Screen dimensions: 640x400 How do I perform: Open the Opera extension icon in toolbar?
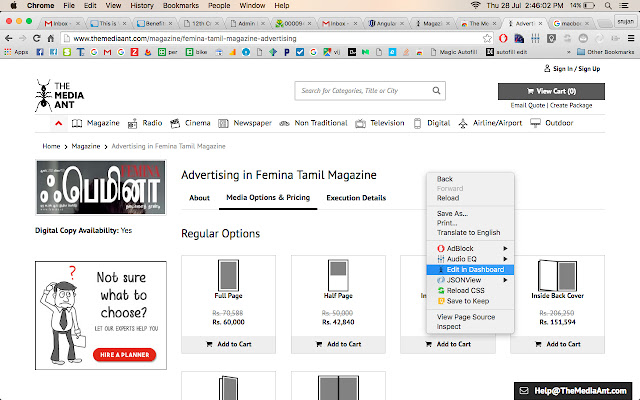coord(503,38)
